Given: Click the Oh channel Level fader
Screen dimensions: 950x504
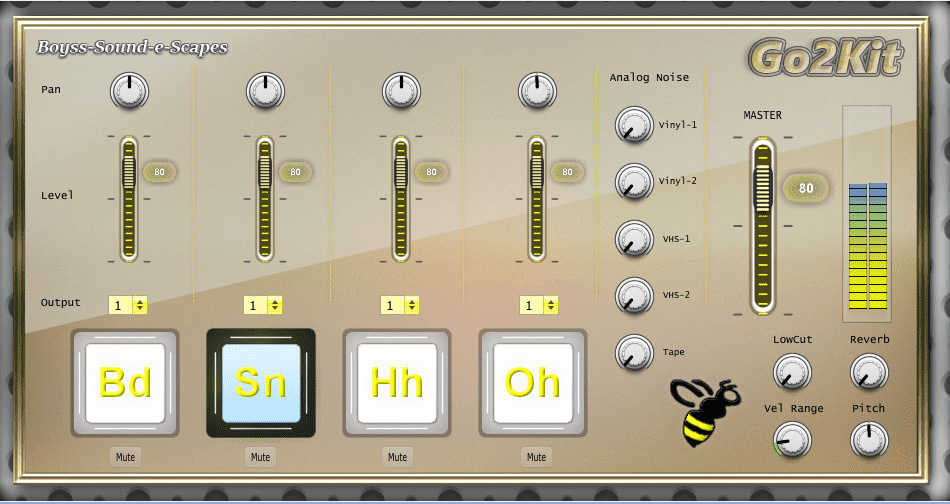Looking at the screenshot, I should (537, 199).
